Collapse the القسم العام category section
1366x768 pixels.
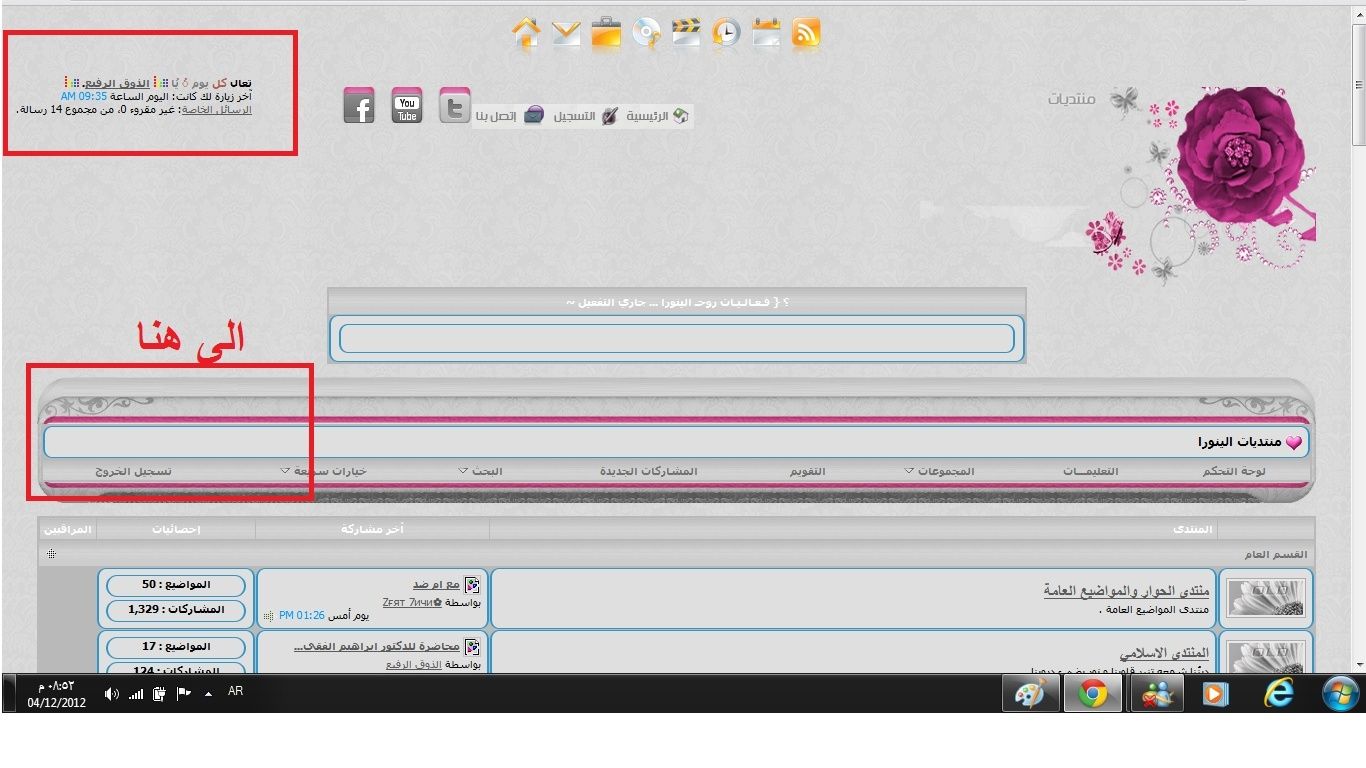[x=51, y=554]
